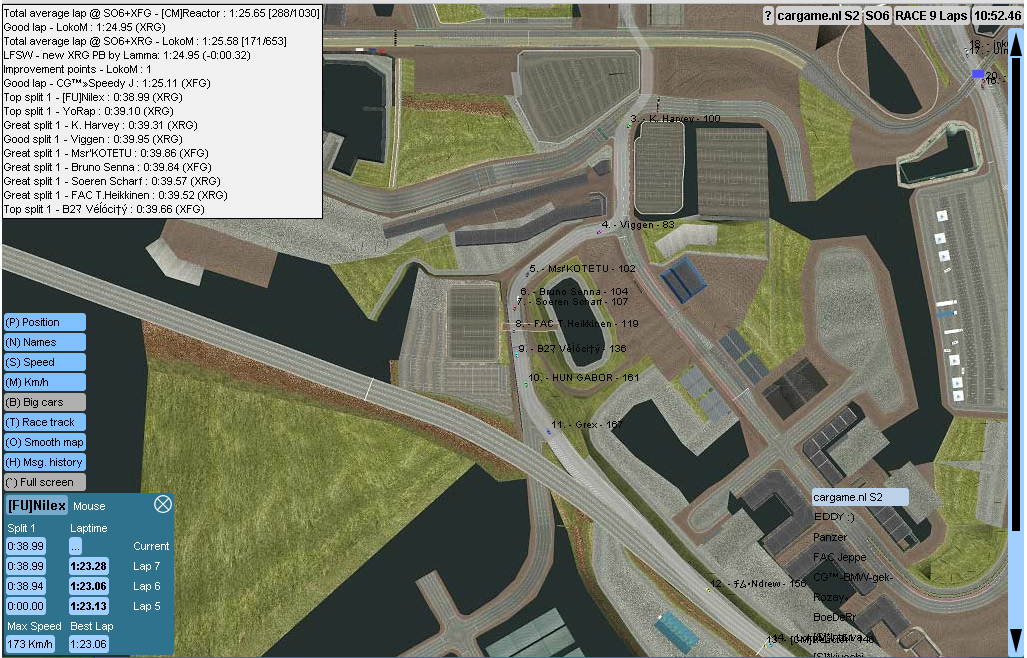
Task: Click the '10. - HUN GABOR - 161' label
Action: click(584, 378)
